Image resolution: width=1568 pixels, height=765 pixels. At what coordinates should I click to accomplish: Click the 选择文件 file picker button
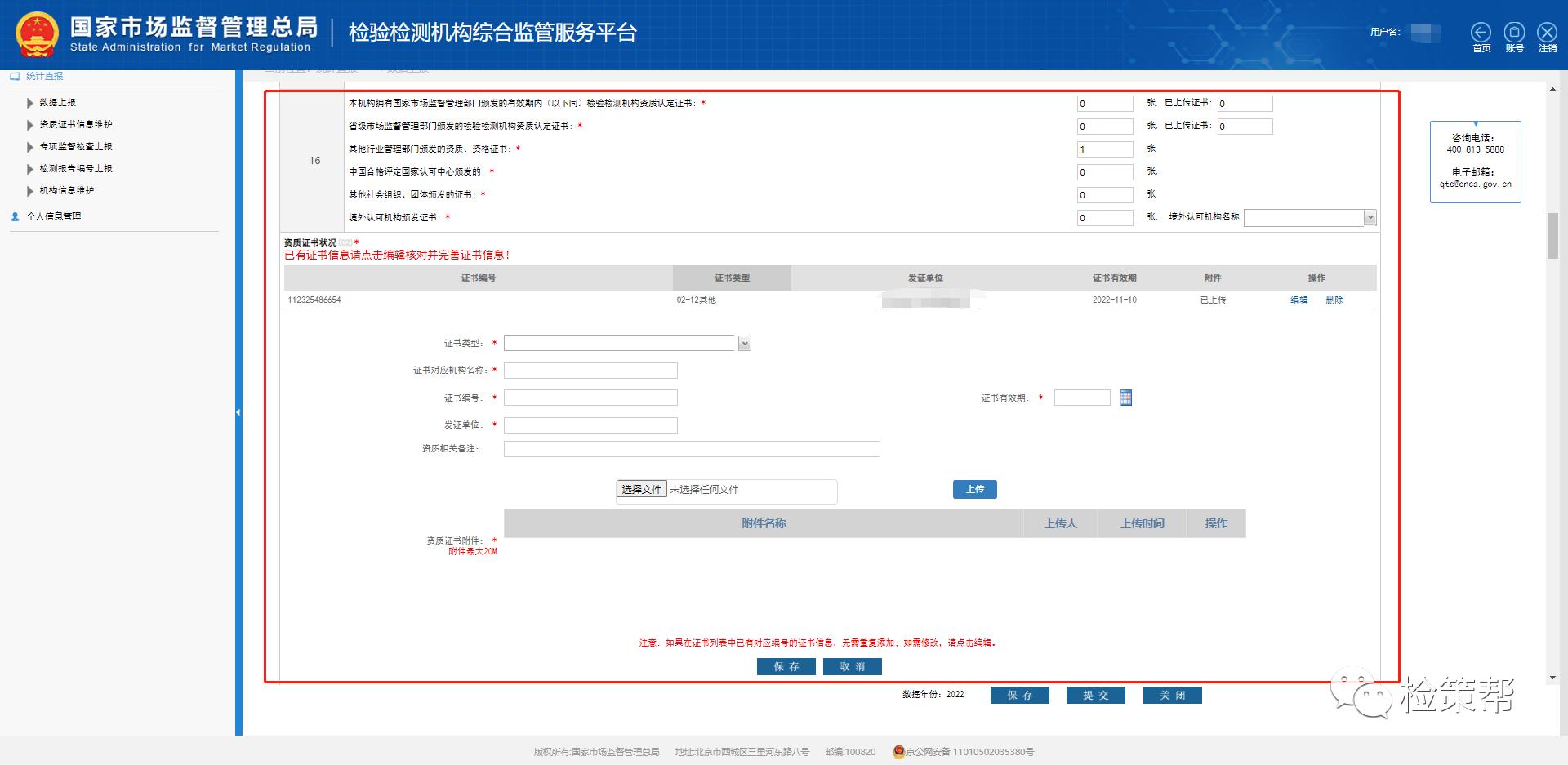point(641,490)
